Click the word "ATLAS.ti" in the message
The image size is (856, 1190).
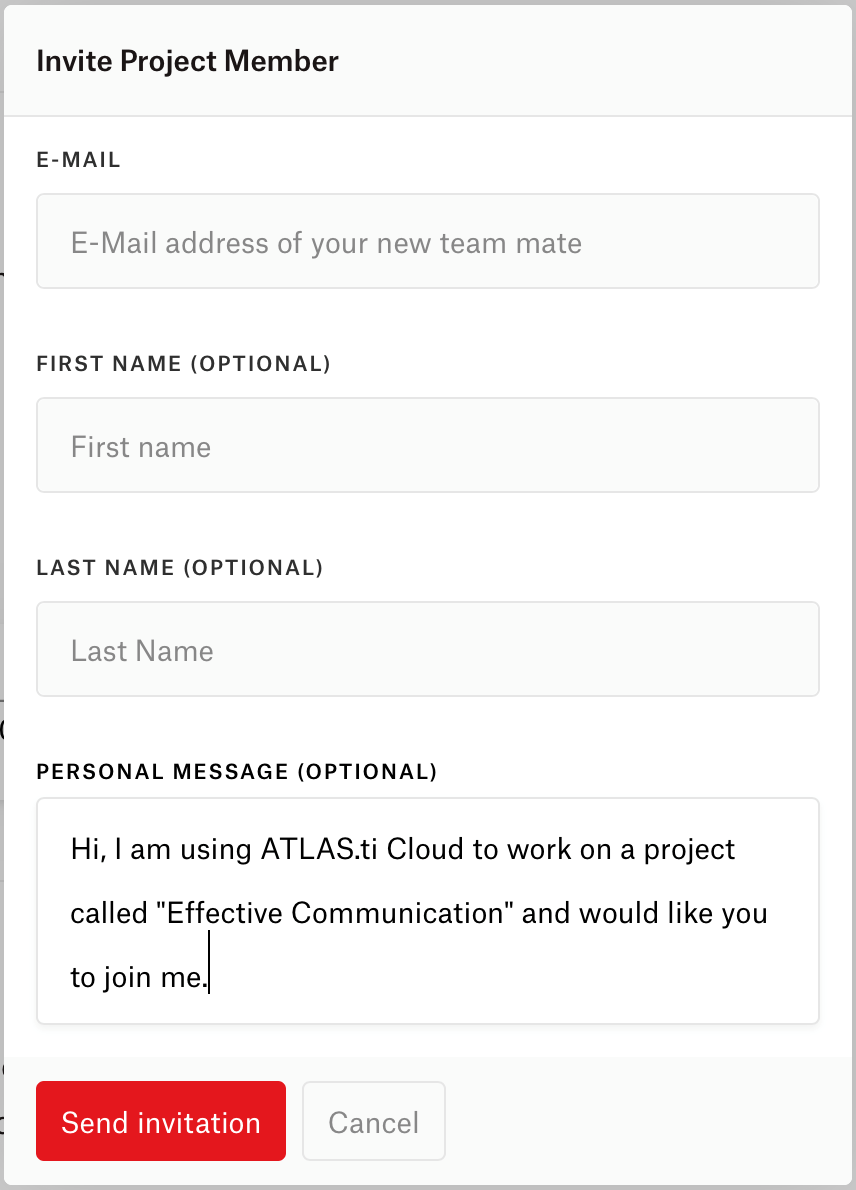tap(320, 850)
